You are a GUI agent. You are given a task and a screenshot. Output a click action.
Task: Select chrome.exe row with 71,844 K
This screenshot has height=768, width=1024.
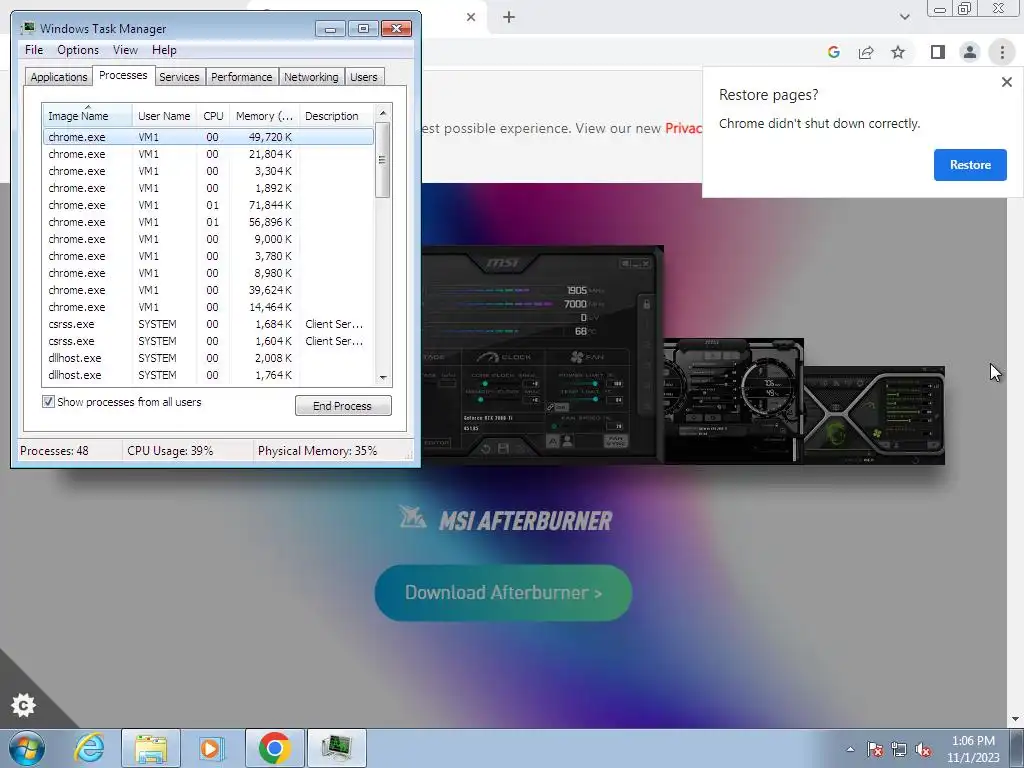(x=208, y=205)
